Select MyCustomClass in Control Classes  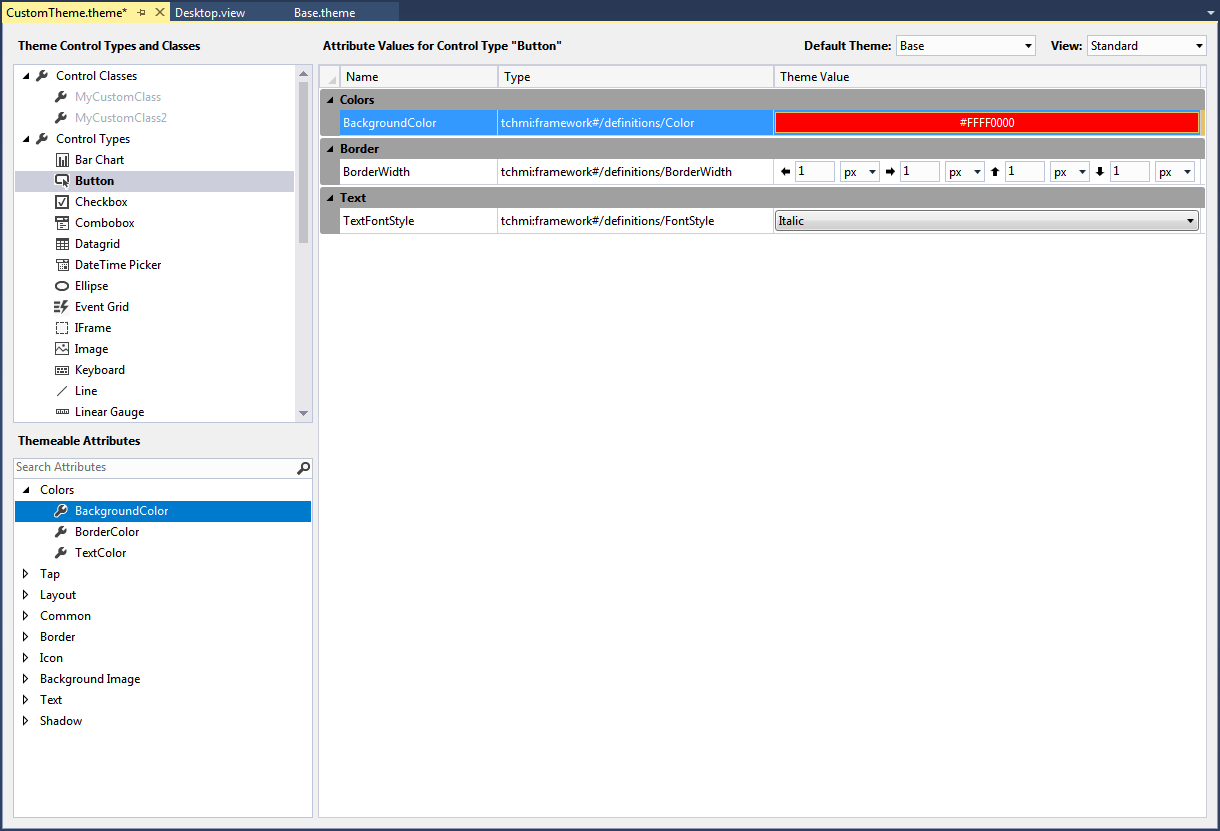118,97
